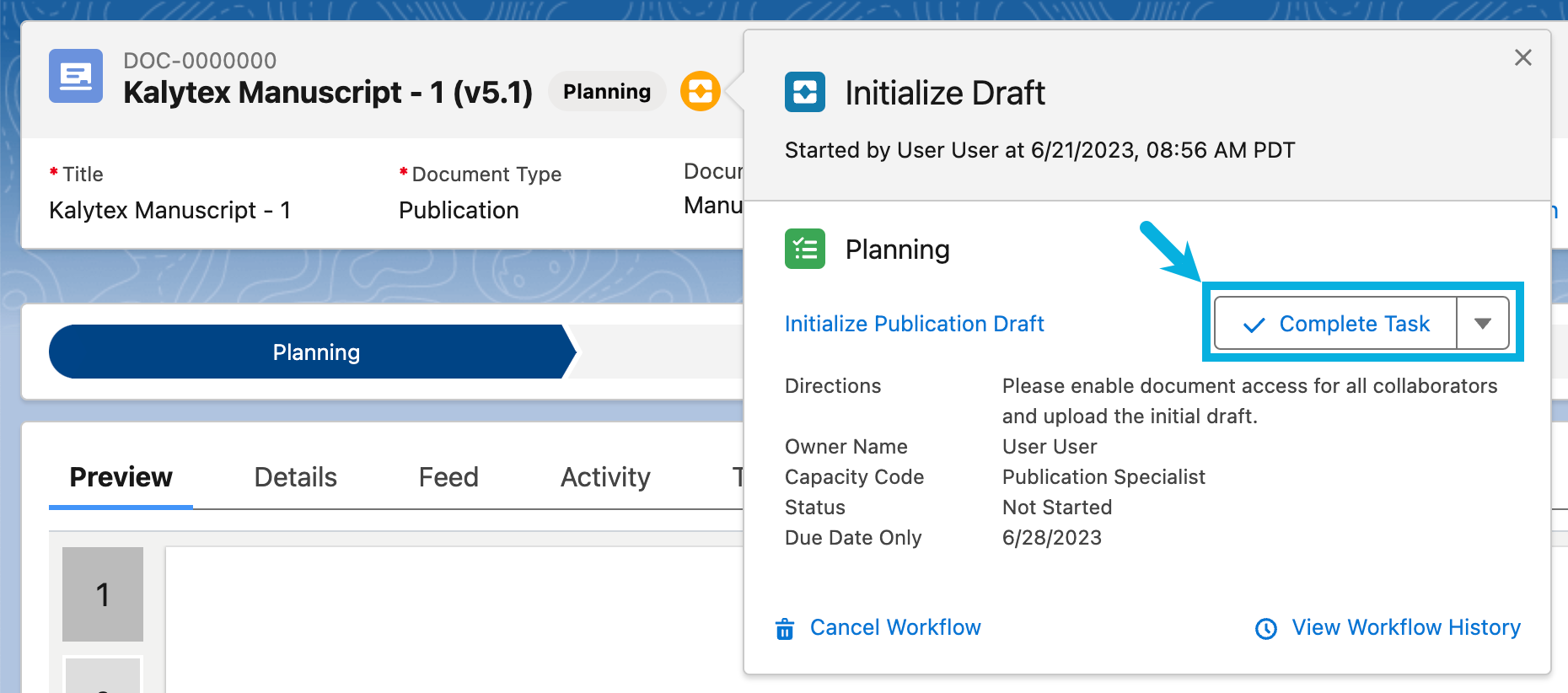This screenshot has height=693, width=1568.
Task: Click the Planning status badge in header
Action: pos(606,91)
